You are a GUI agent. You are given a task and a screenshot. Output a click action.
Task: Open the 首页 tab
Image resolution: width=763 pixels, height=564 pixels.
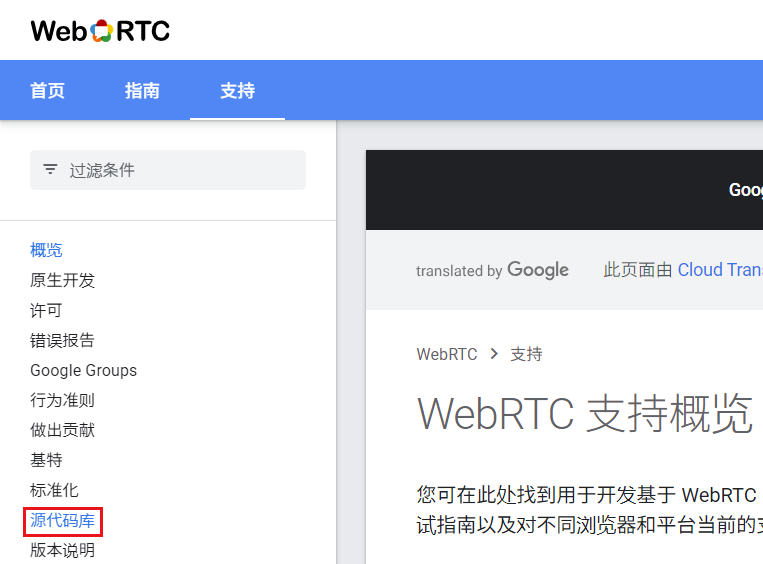[x=47, y=91]
